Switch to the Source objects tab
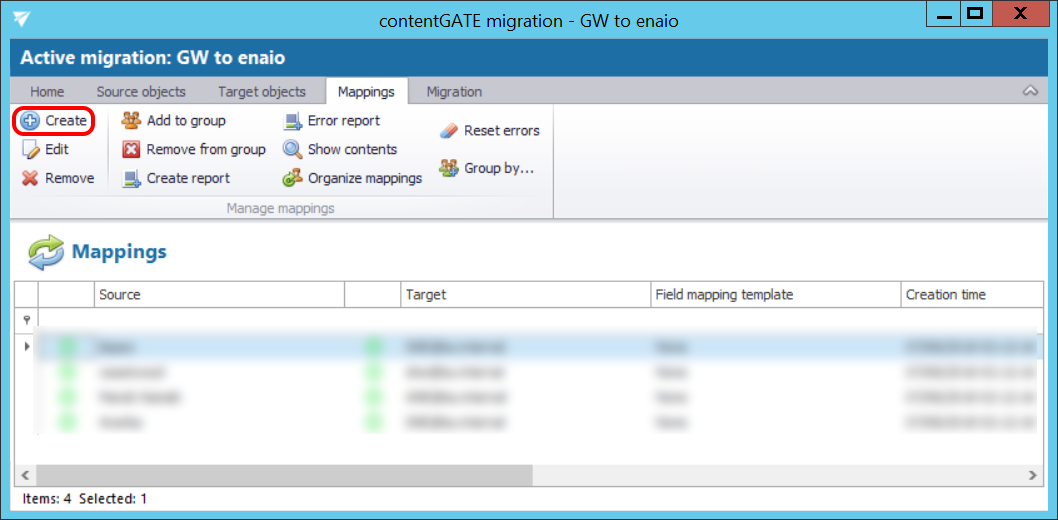Image resolution: width=1058 pixels, height=520 pixels. tap(141, 92)
